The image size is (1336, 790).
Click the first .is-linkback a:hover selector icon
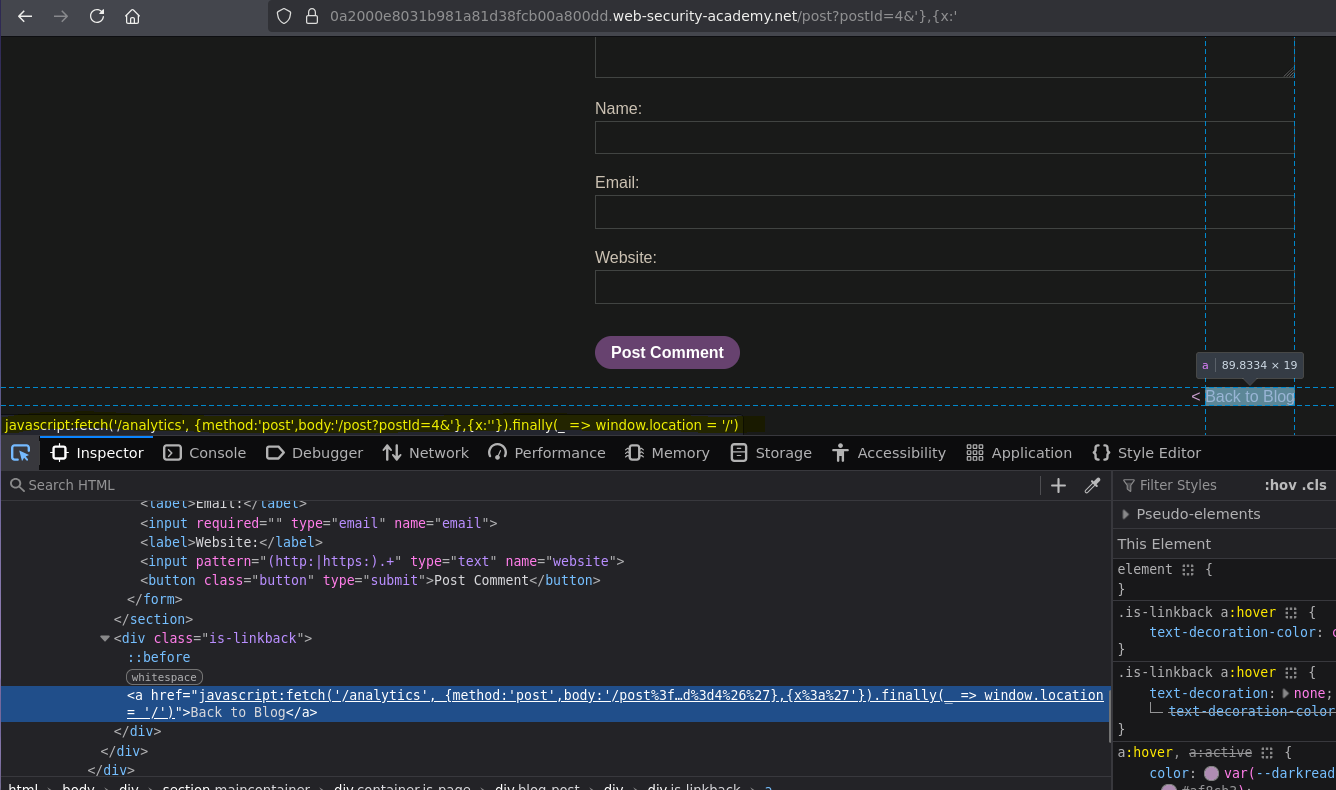point(1291,613)
